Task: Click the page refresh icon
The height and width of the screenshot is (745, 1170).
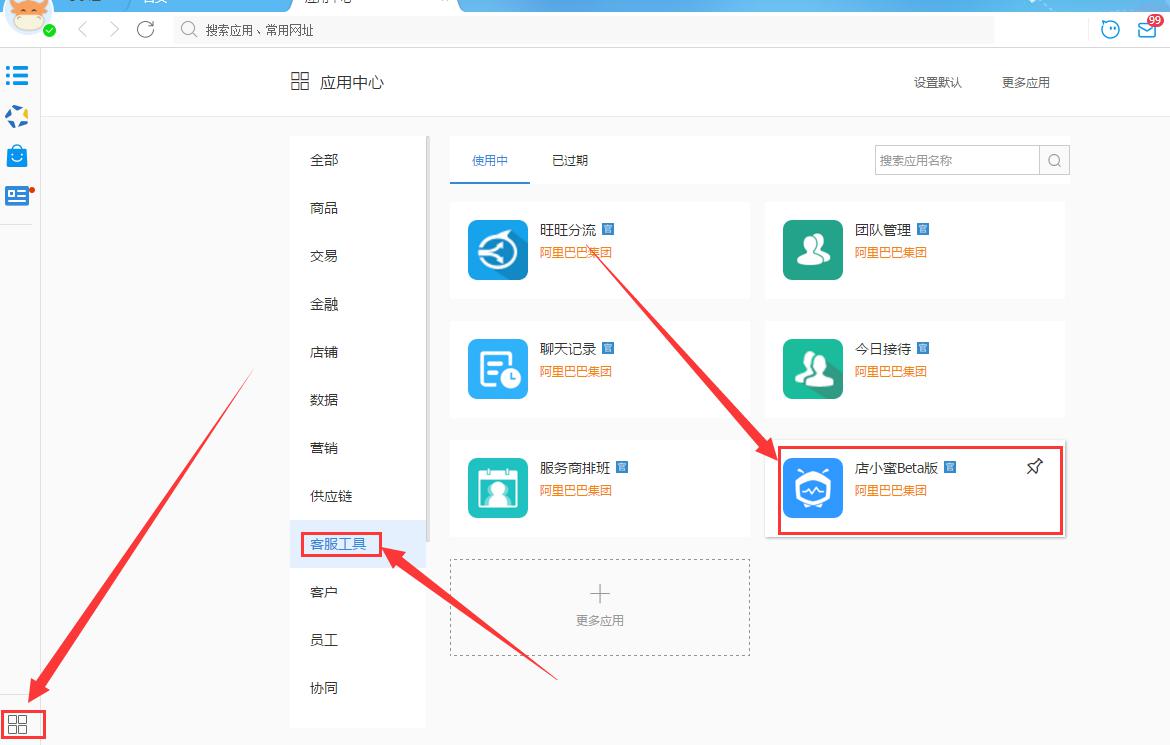Action: click(145, 30)
